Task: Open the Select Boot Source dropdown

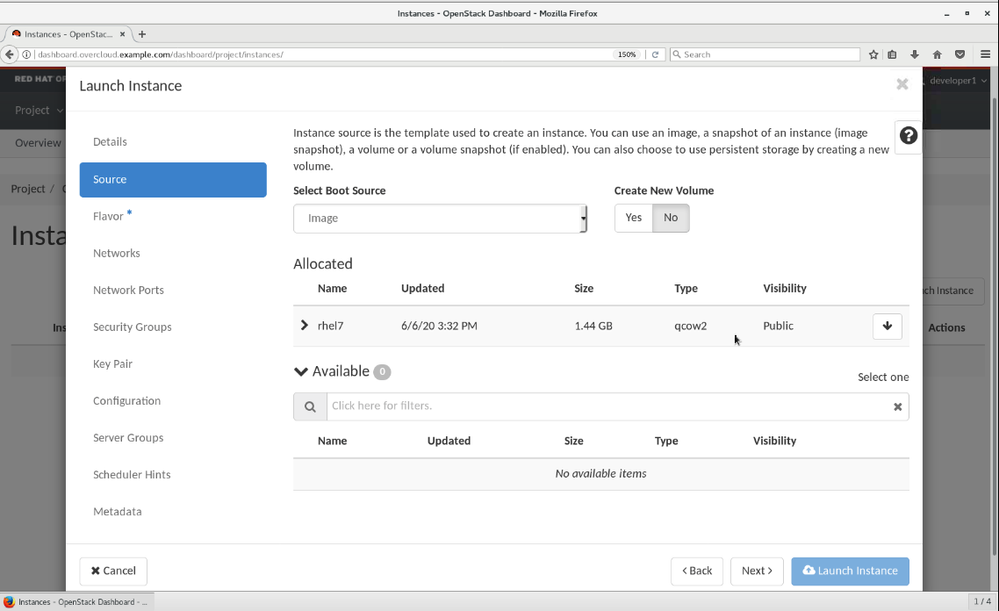Action: (x=440, y=219)
